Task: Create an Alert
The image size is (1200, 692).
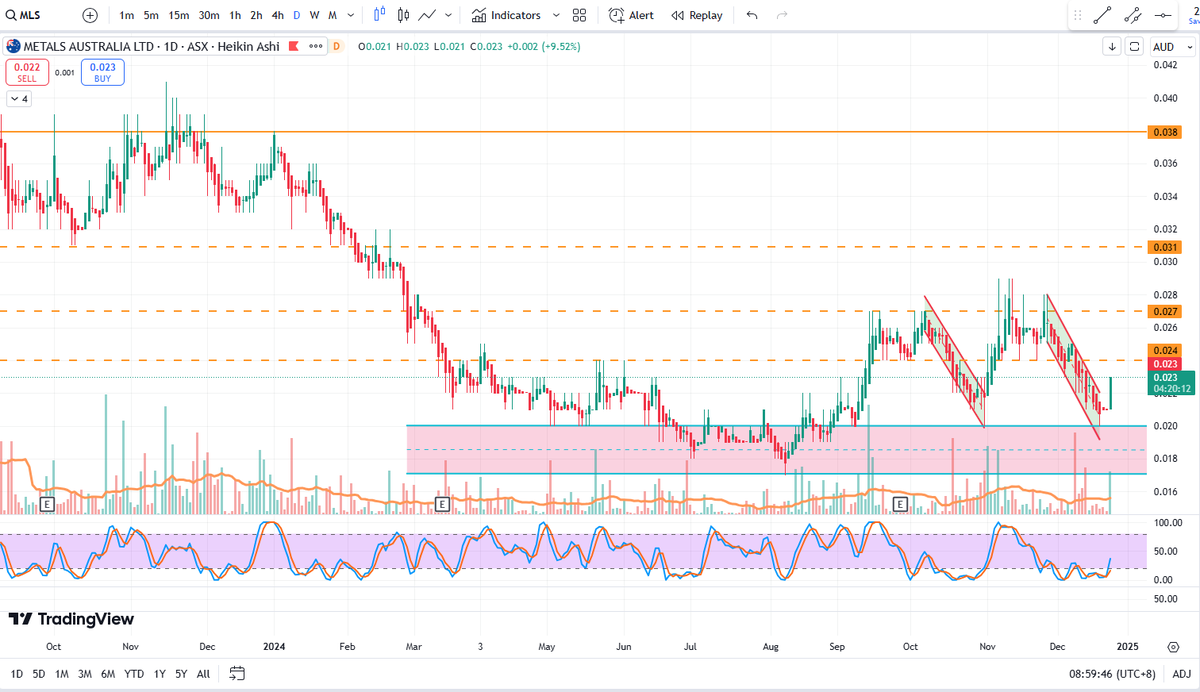Action: (630, 15)
